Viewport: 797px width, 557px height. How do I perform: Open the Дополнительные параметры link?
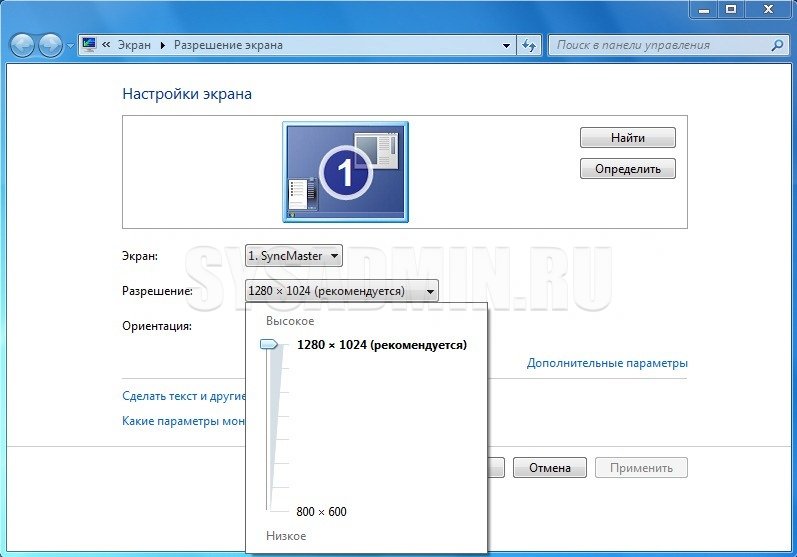pos(607,363)
